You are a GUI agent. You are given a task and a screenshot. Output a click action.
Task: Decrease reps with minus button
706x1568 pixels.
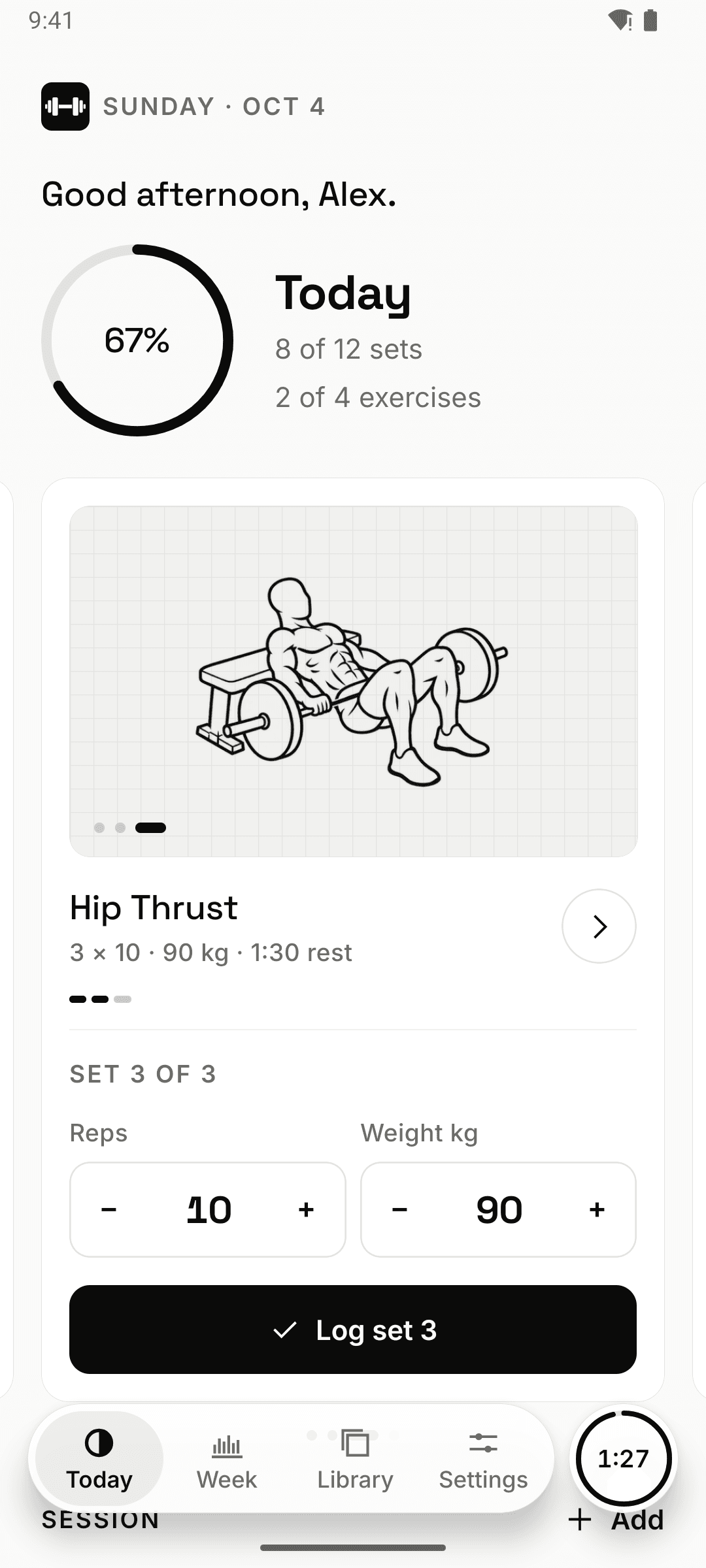tap(109, 1210)
